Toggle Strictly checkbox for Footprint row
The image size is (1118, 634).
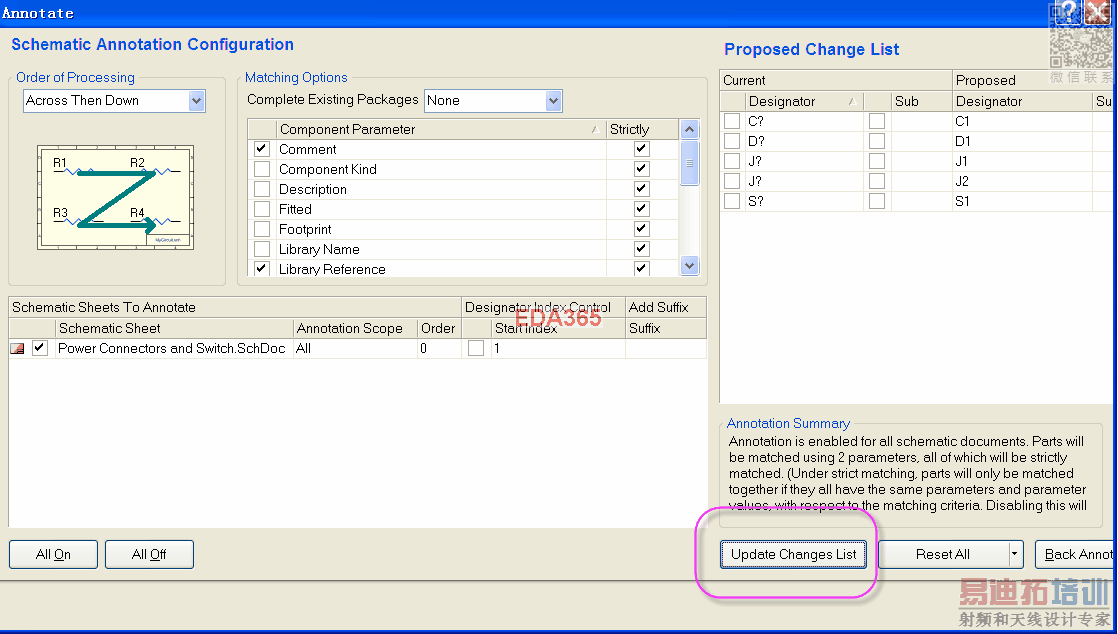[x=642, y=229]
